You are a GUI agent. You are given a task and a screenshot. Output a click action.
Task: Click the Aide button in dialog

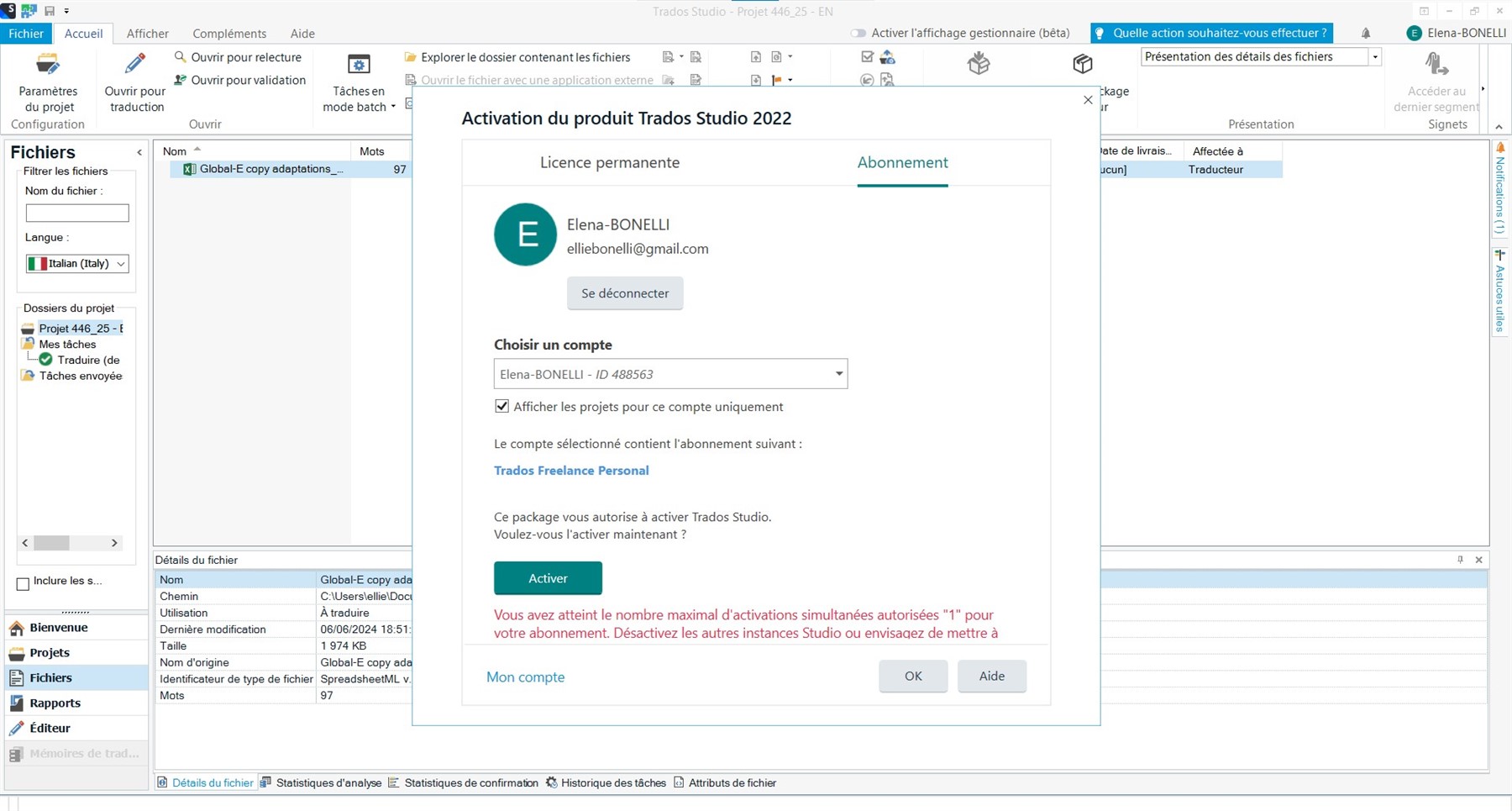pos(992,676)
